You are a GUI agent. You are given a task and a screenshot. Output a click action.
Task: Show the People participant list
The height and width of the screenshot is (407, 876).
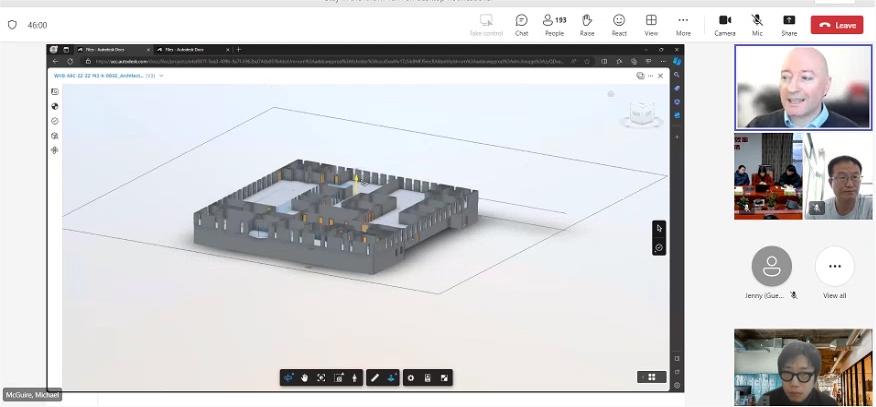point(553,24)
